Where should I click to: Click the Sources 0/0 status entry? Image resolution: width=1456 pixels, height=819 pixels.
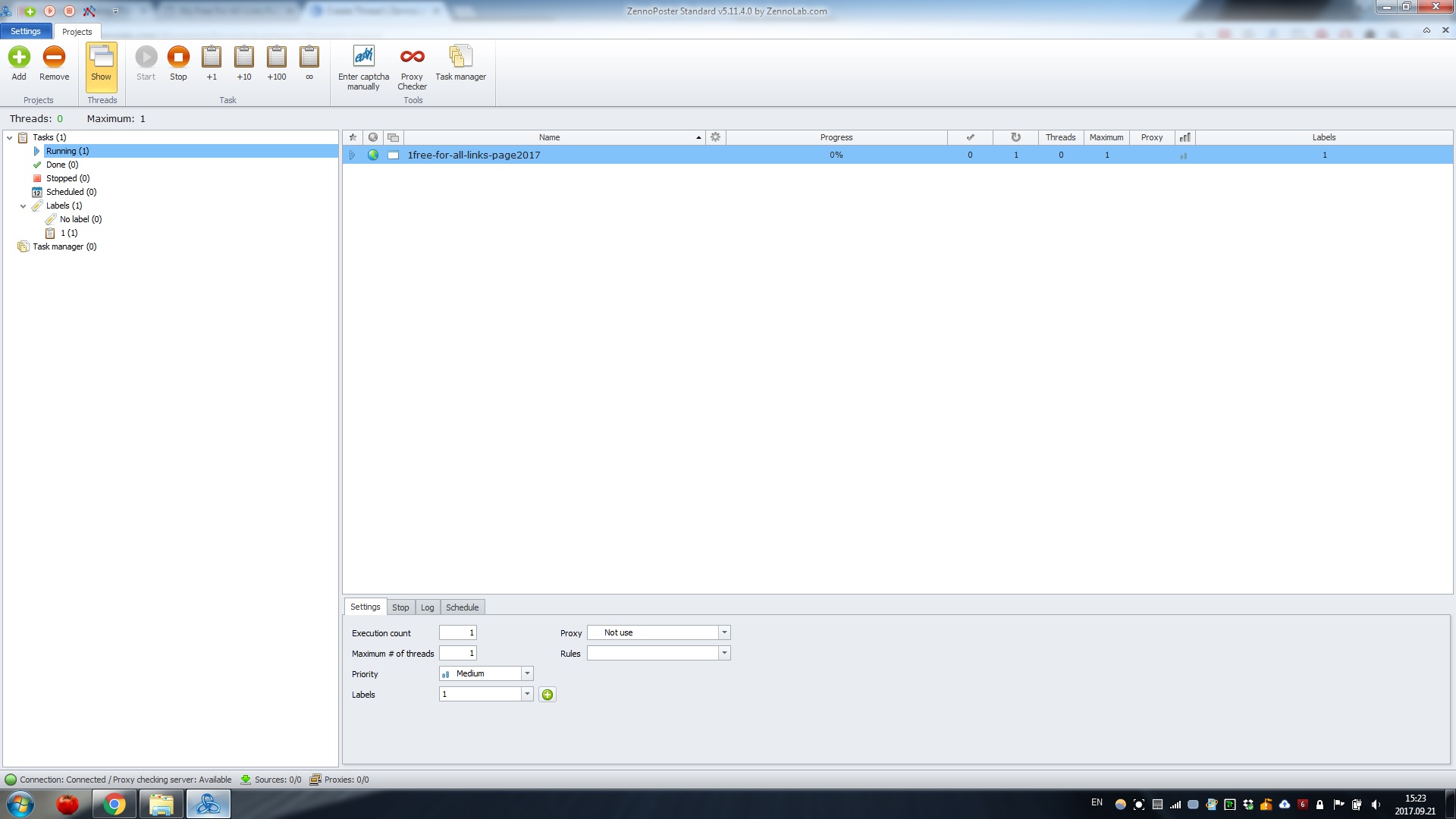pos(271,780)
